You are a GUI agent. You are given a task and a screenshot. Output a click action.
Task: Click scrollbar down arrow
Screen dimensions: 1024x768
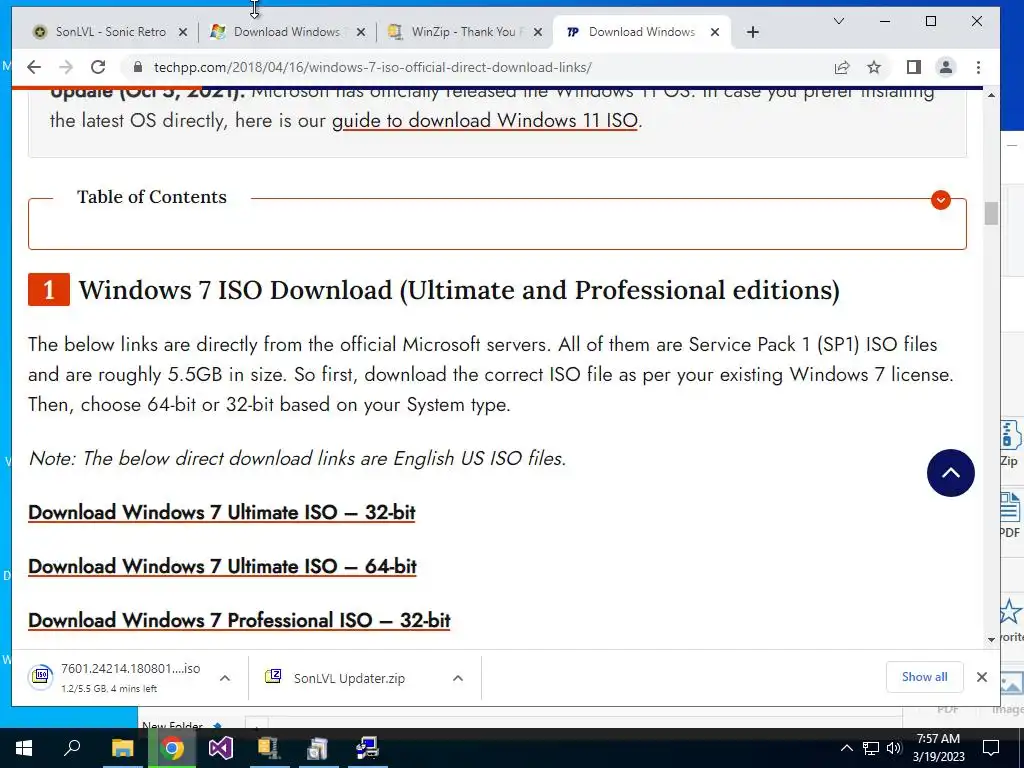click(991, 640)
